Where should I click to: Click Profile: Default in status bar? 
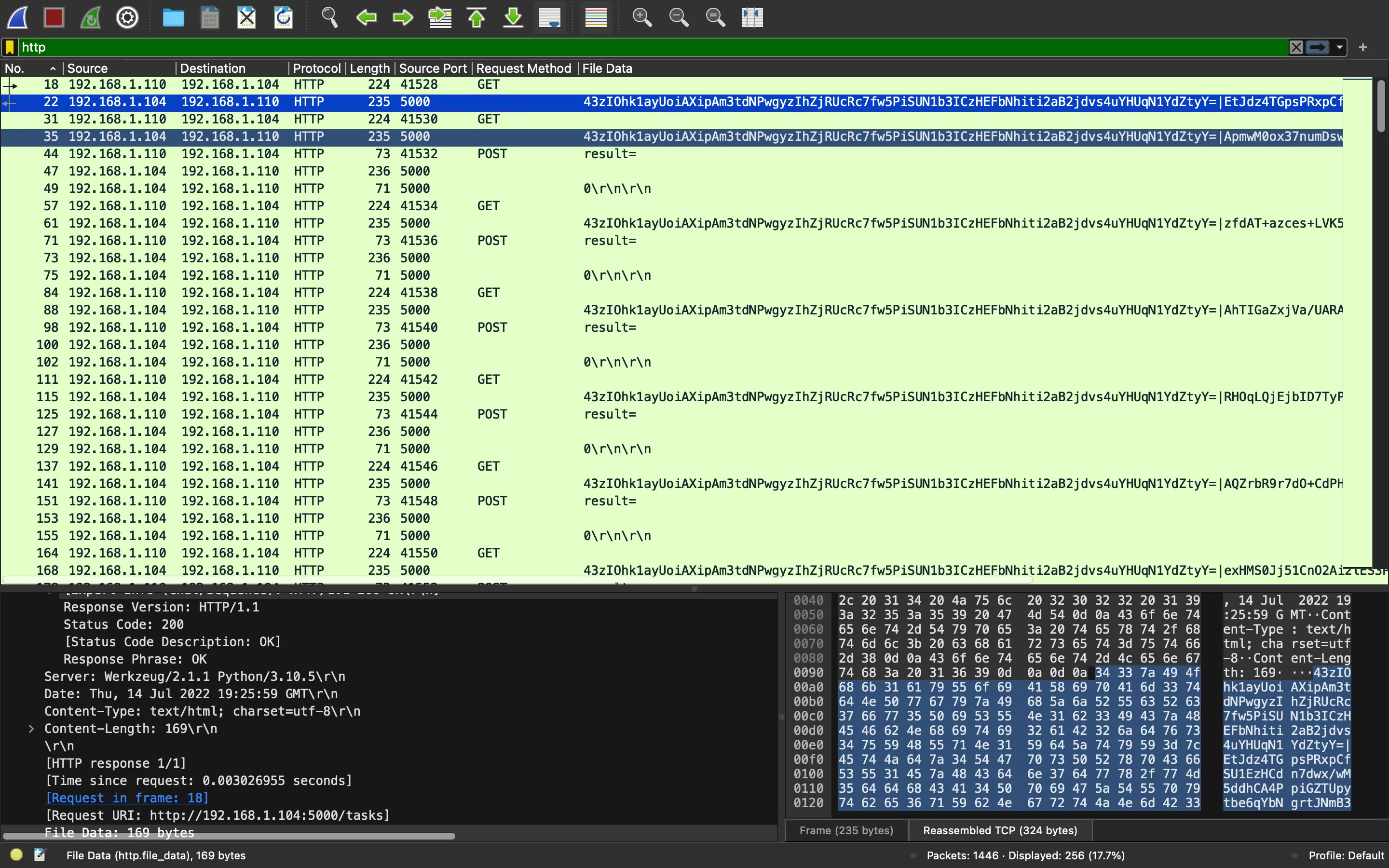(x=1346, y=855)
